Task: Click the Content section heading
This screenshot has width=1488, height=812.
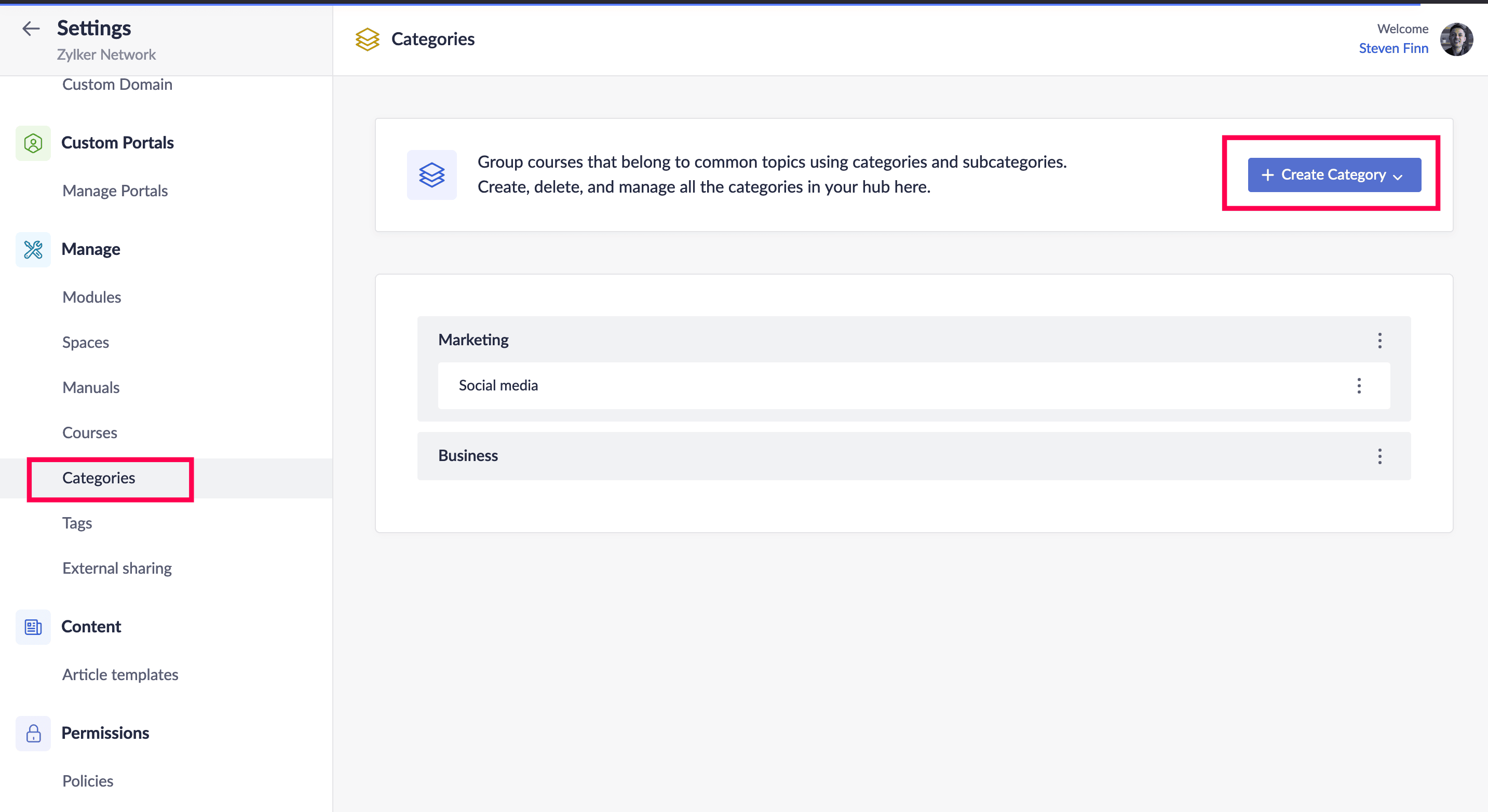Action: coord(91,627)
